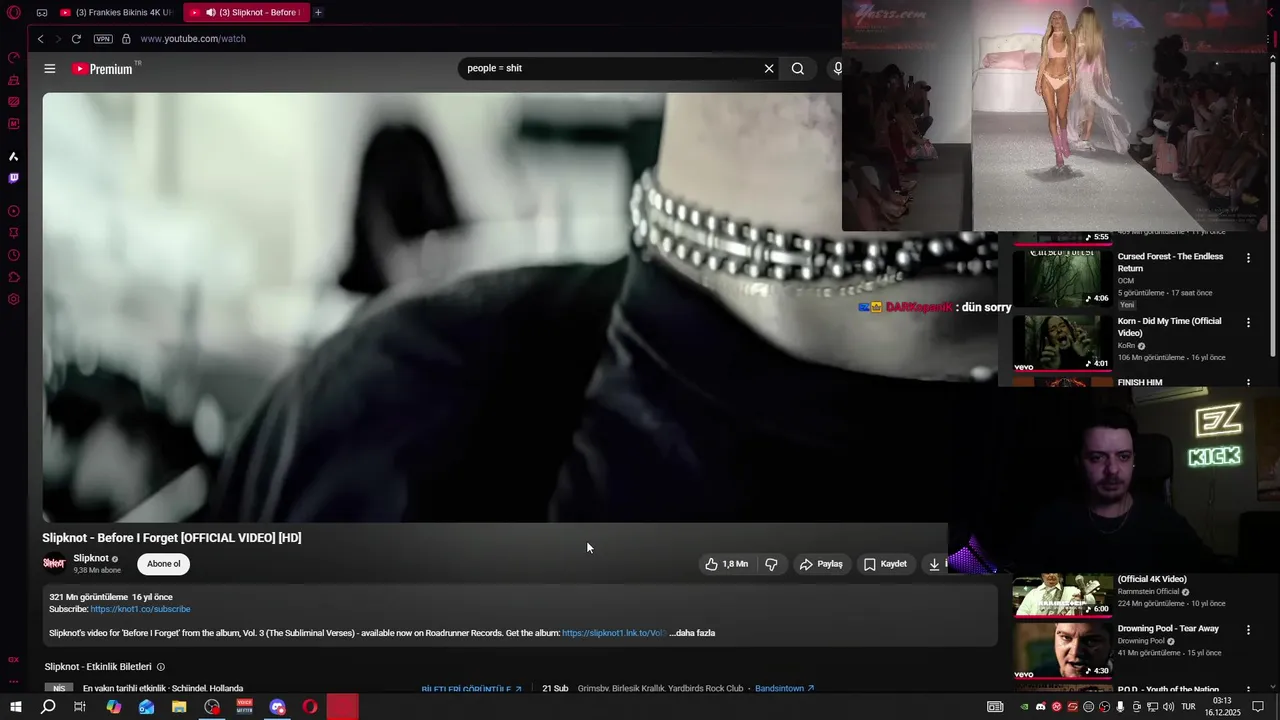Open File Explorer from the taskbar
The width and height of the screenshot is (1280, 720).
(179, 707)
